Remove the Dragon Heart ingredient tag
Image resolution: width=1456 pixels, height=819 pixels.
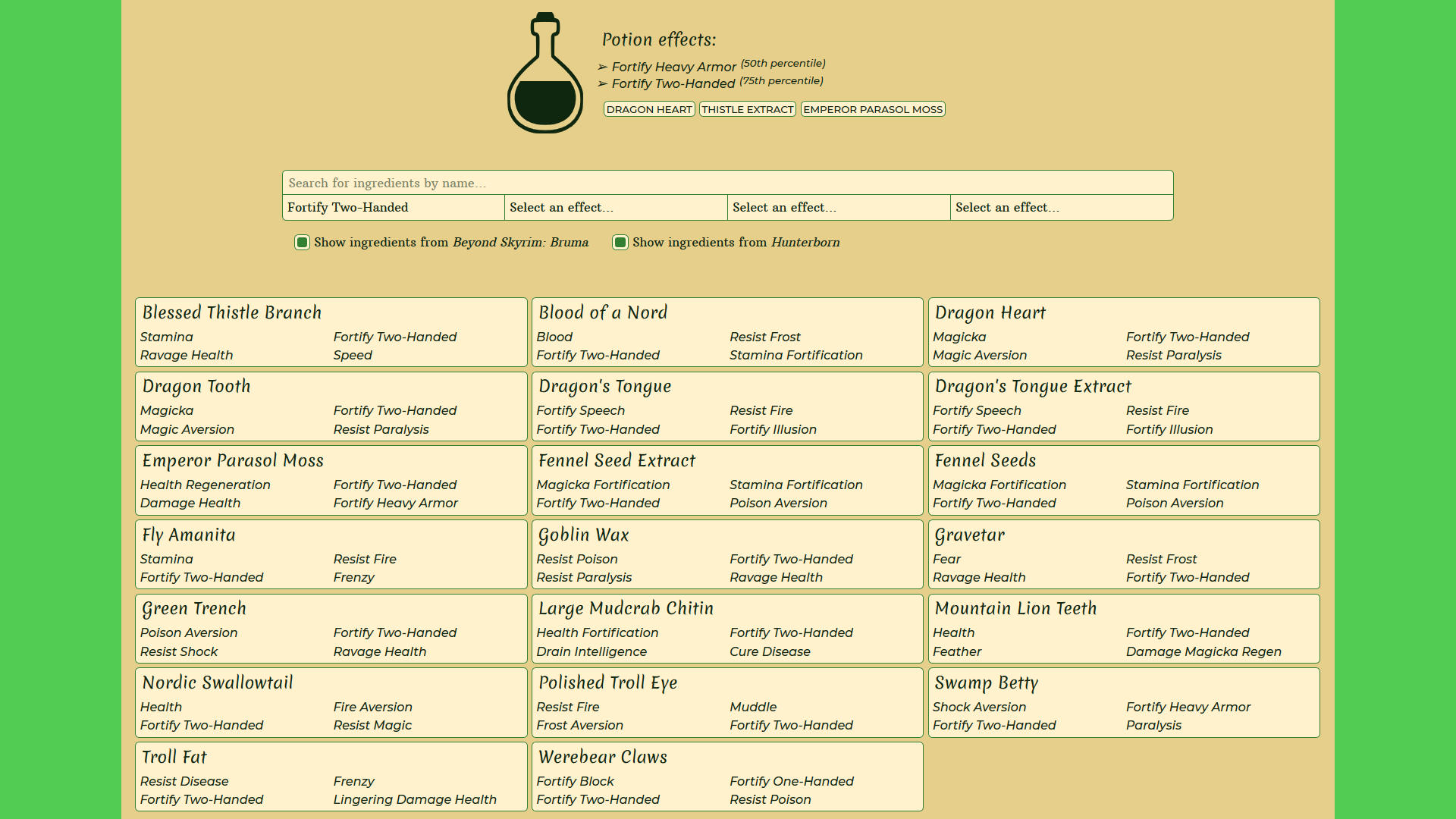pyautogui.click(x=649, y=109)
